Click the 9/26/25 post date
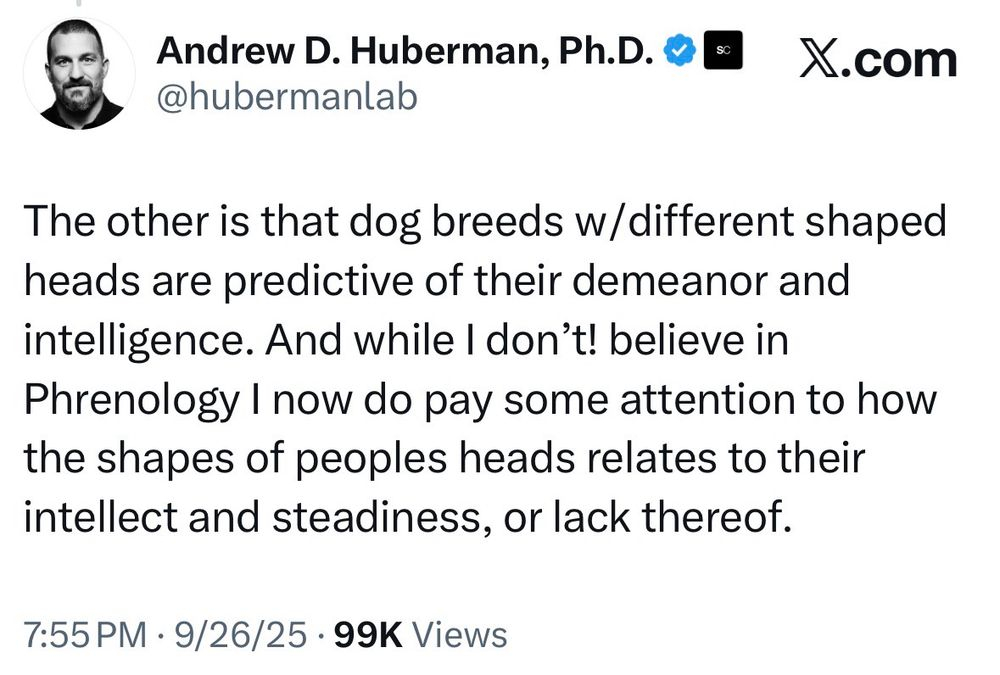Image resolution: width=1000 pixels, height=675 pixels. point(240,635)
